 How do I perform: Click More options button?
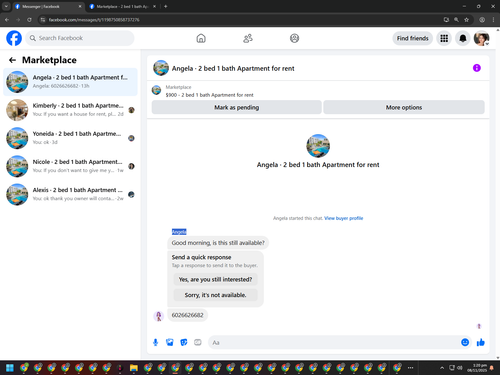tap(404, 107)
